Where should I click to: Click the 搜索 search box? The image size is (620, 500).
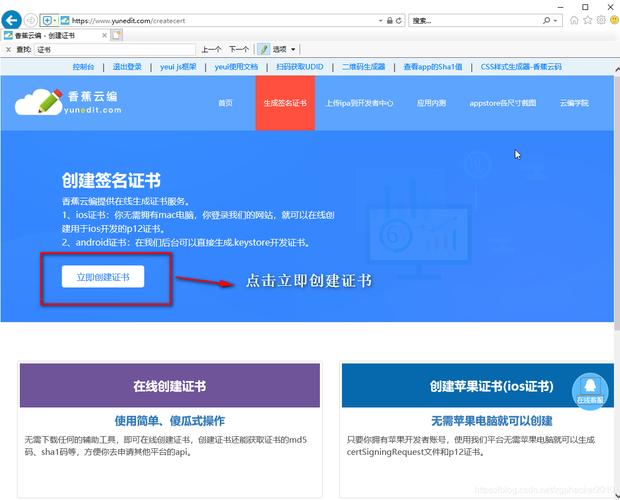tap(474, 21)
